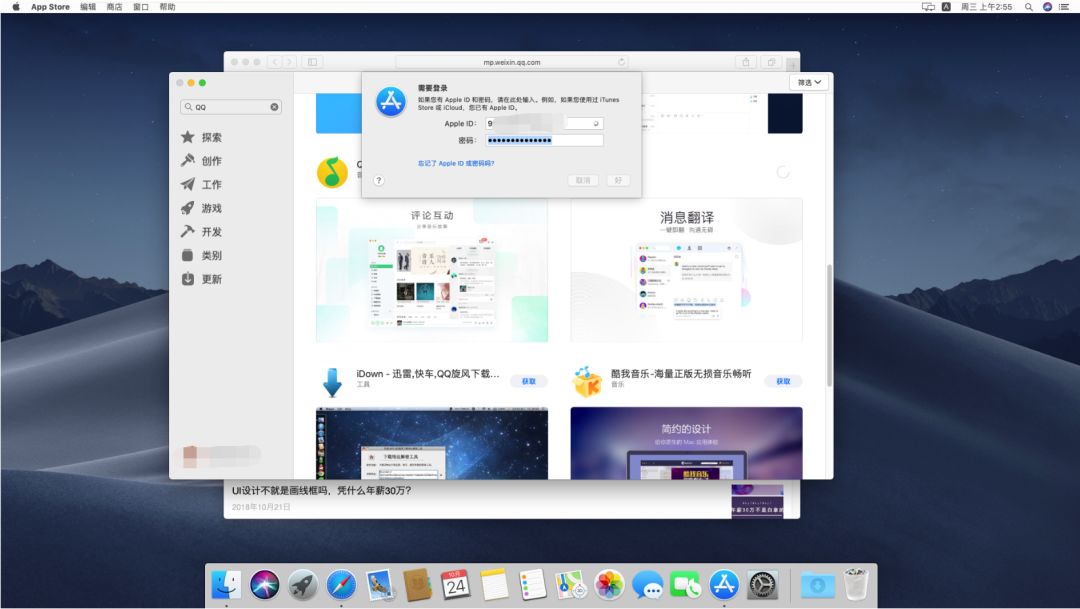1080x609 pixels.
Task: Open the 工作 (Work) sidebar section
Action: (202, 184)
